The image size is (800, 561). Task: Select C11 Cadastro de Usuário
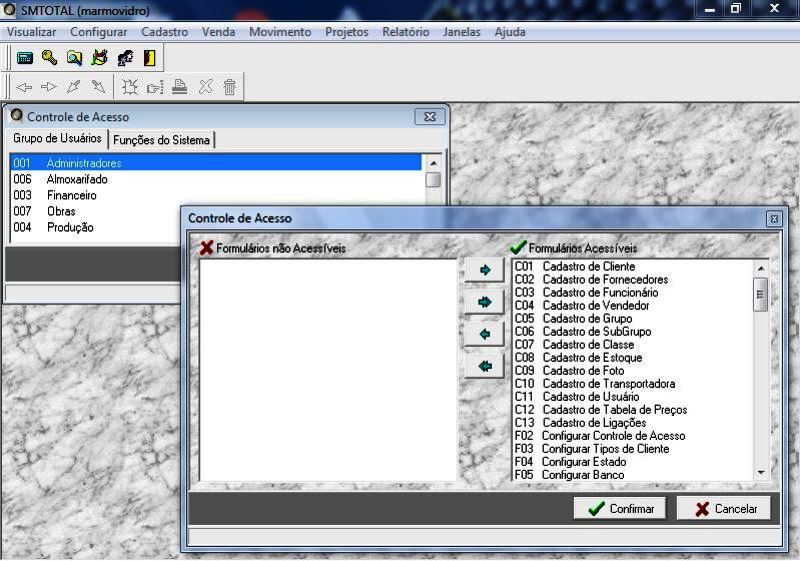(633, 396)
